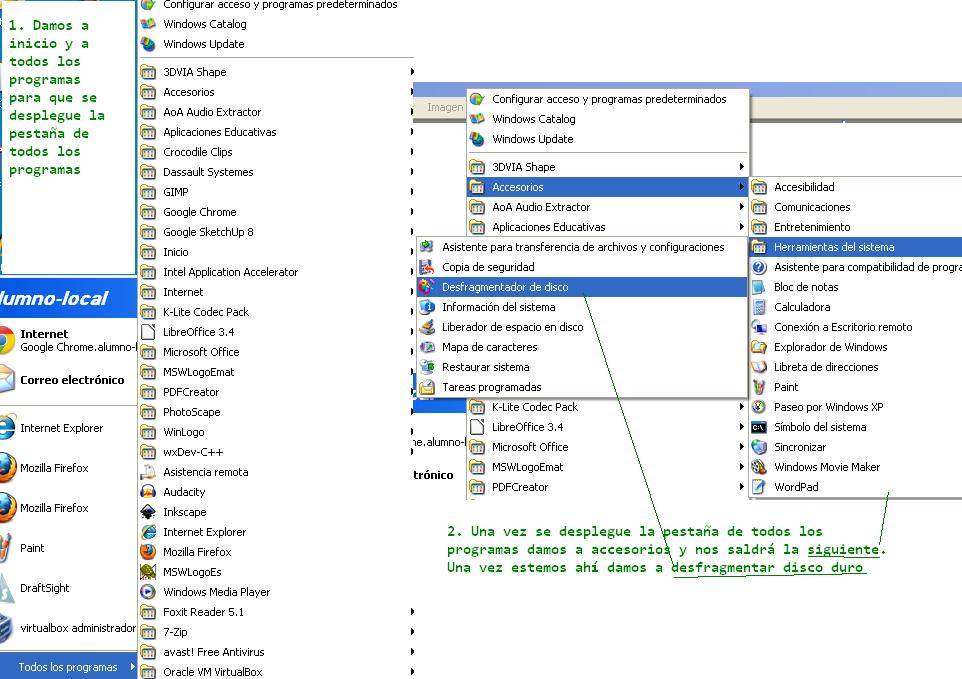Open the Dassault Systemes folder
The height and width of the screenshot is (679, 962).
tap(276, 172)
